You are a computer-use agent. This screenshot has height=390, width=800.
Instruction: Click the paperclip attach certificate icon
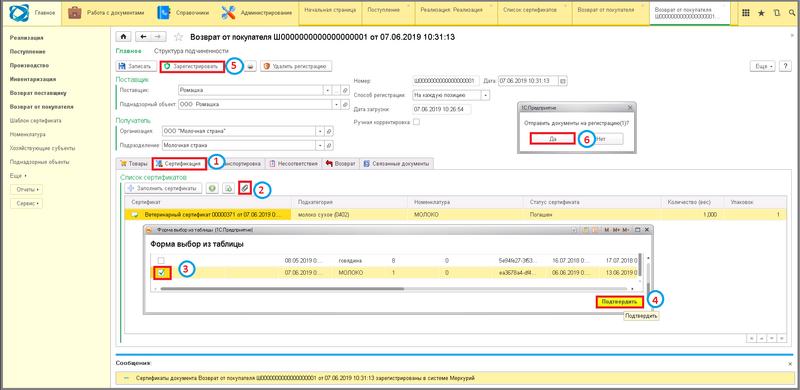245,188
